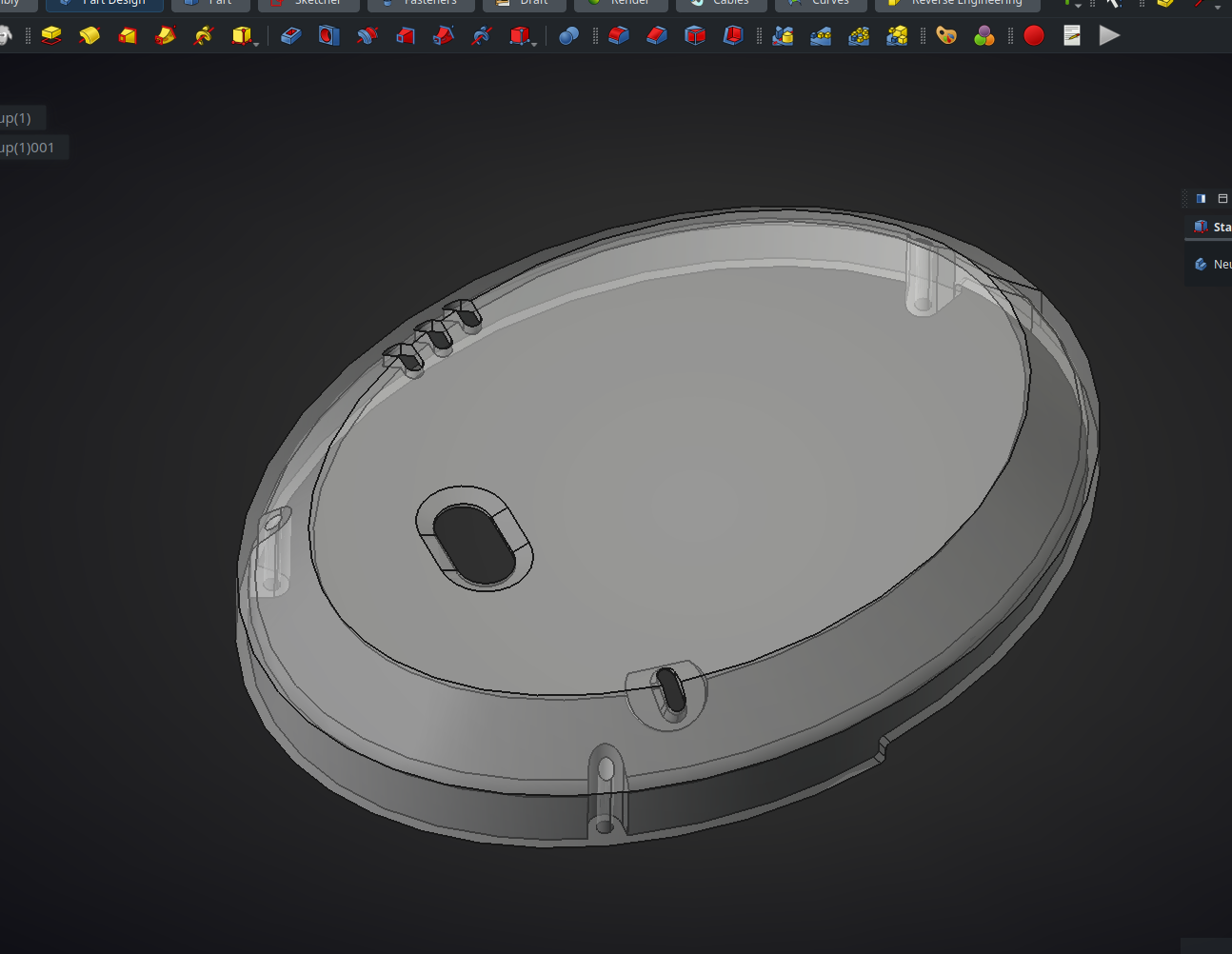
Task: Switch to the Curves workbench tab
Action: click(821, 4)
